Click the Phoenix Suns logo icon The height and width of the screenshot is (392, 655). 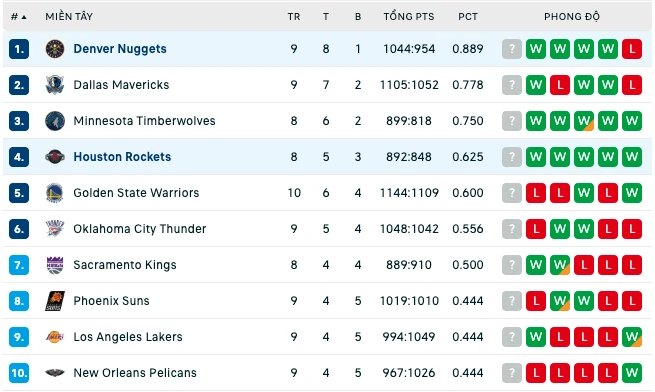[x=55, y=301]
